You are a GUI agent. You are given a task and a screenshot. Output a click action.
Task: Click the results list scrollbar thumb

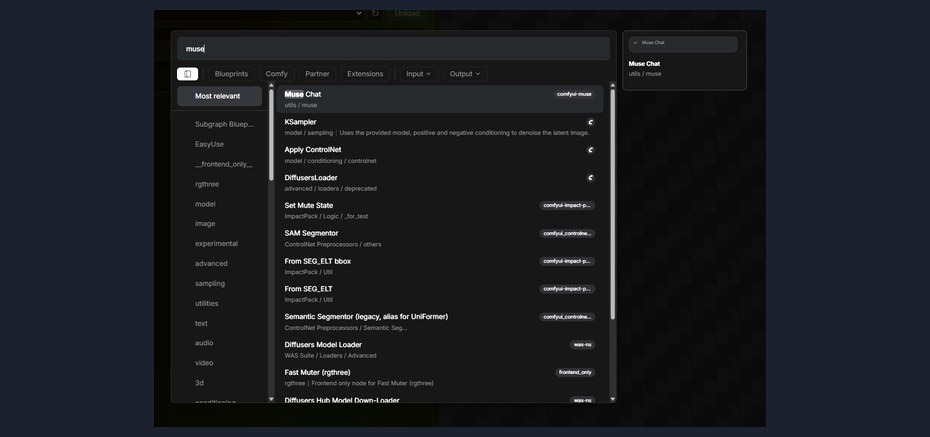point(613,205)
